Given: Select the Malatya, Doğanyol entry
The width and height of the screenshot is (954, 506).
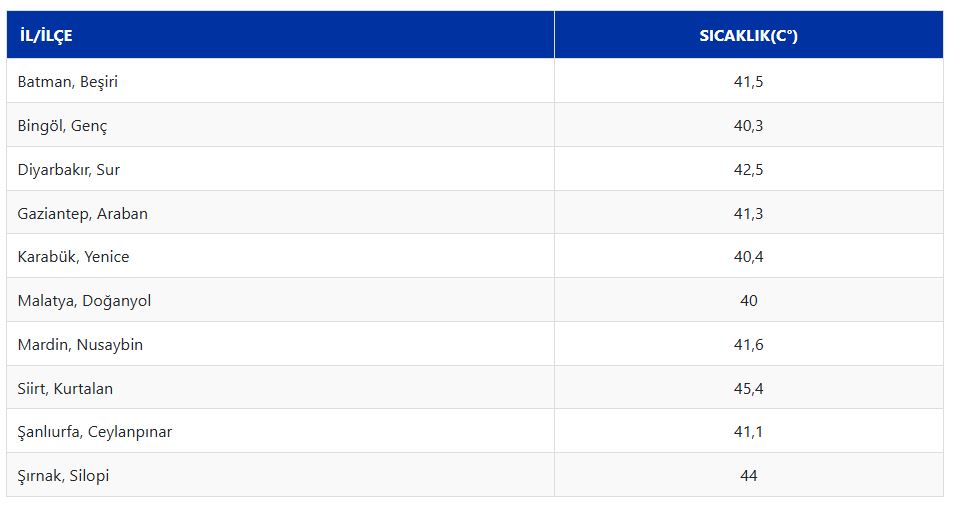Looking at the screenshot, I should (85, 301).
